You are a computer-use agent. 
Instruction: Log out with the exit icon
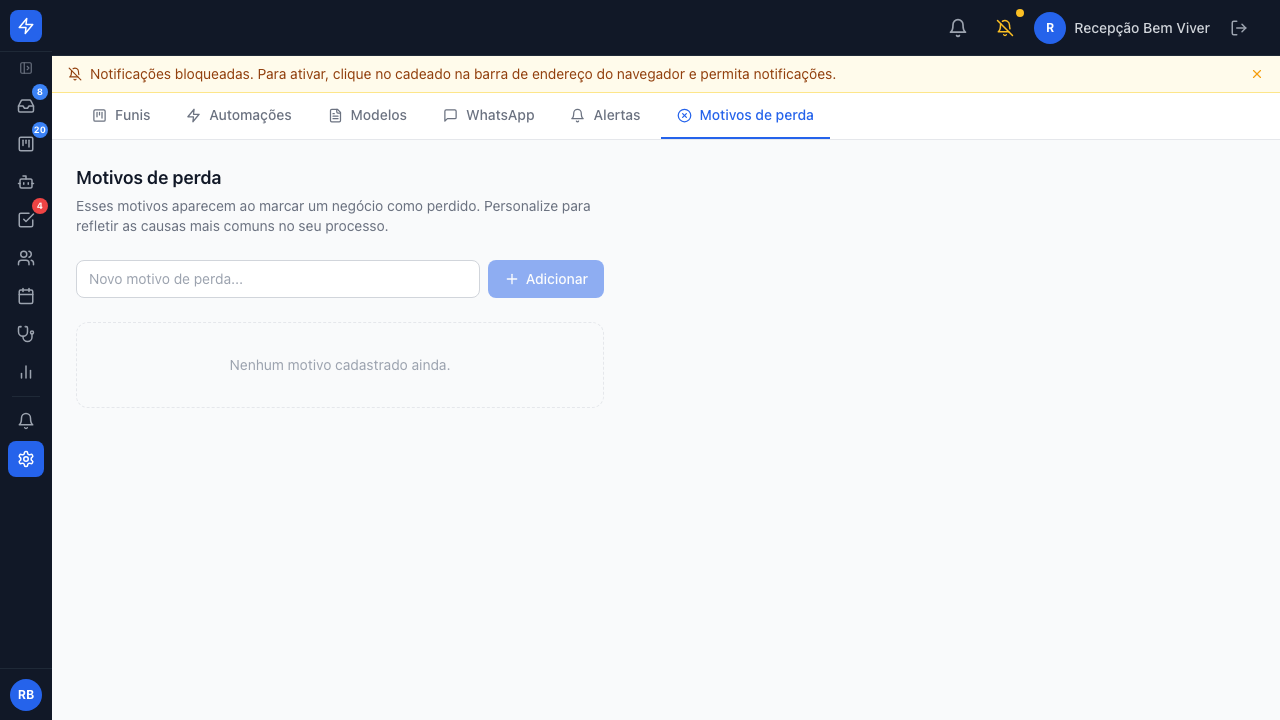[1239, 28]
